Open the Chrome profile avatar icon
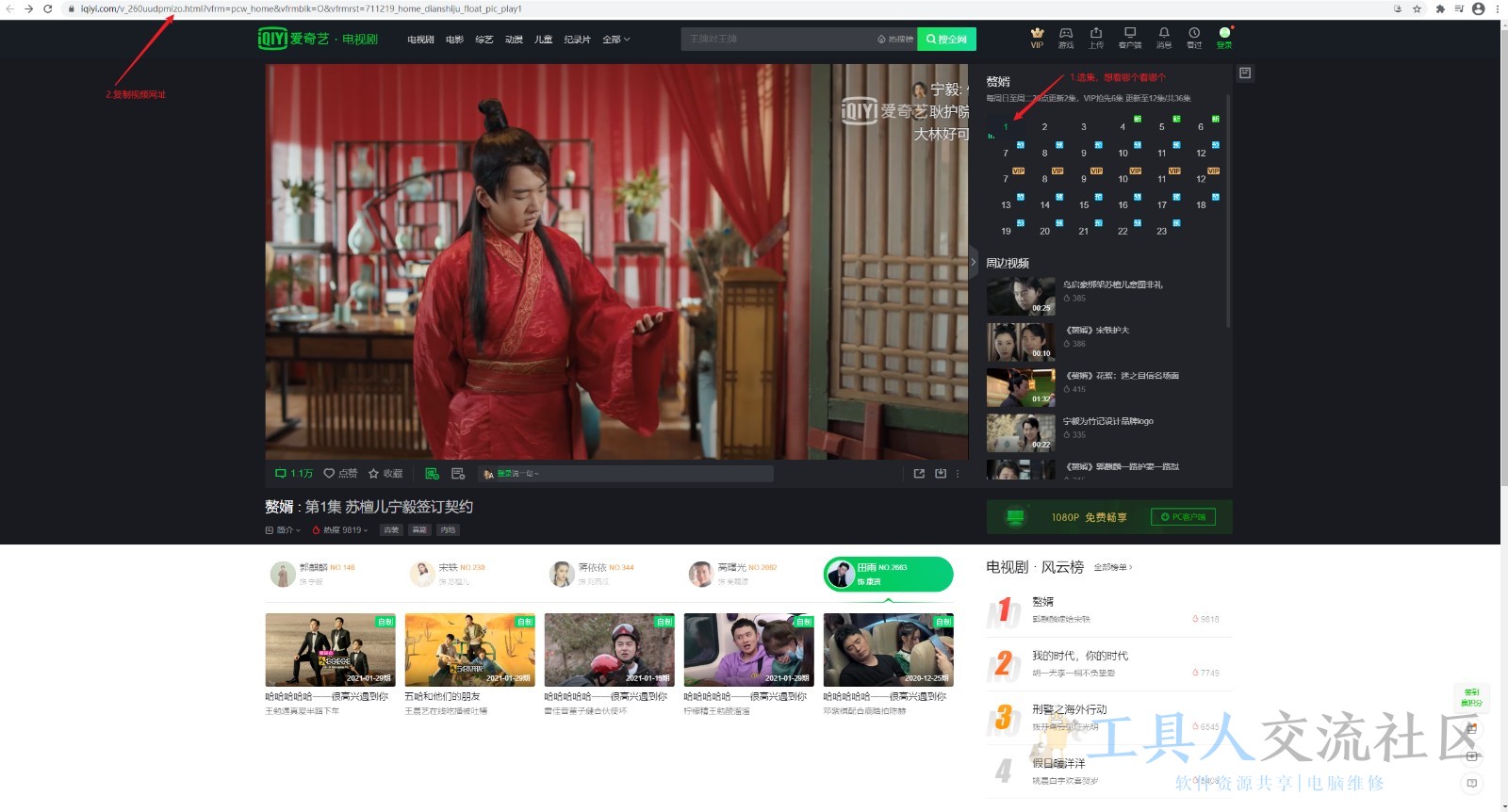1508x812 pixels. tap(1478, 8)
